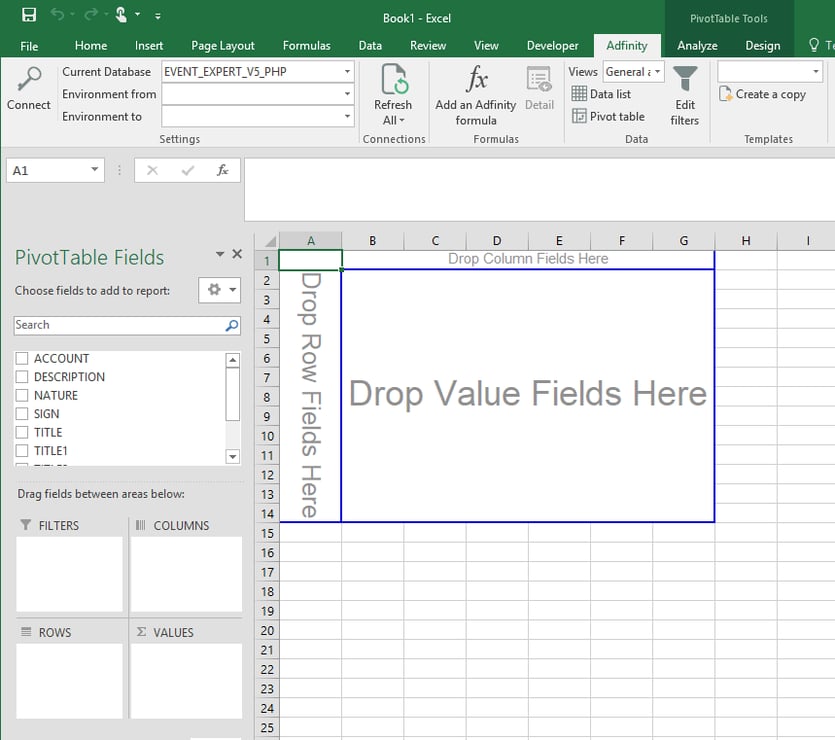Image resolution: width=835 pixels, height=740 pixels.
Task: Click the Connect icon in ribbon
Action: tap(28, 81)
